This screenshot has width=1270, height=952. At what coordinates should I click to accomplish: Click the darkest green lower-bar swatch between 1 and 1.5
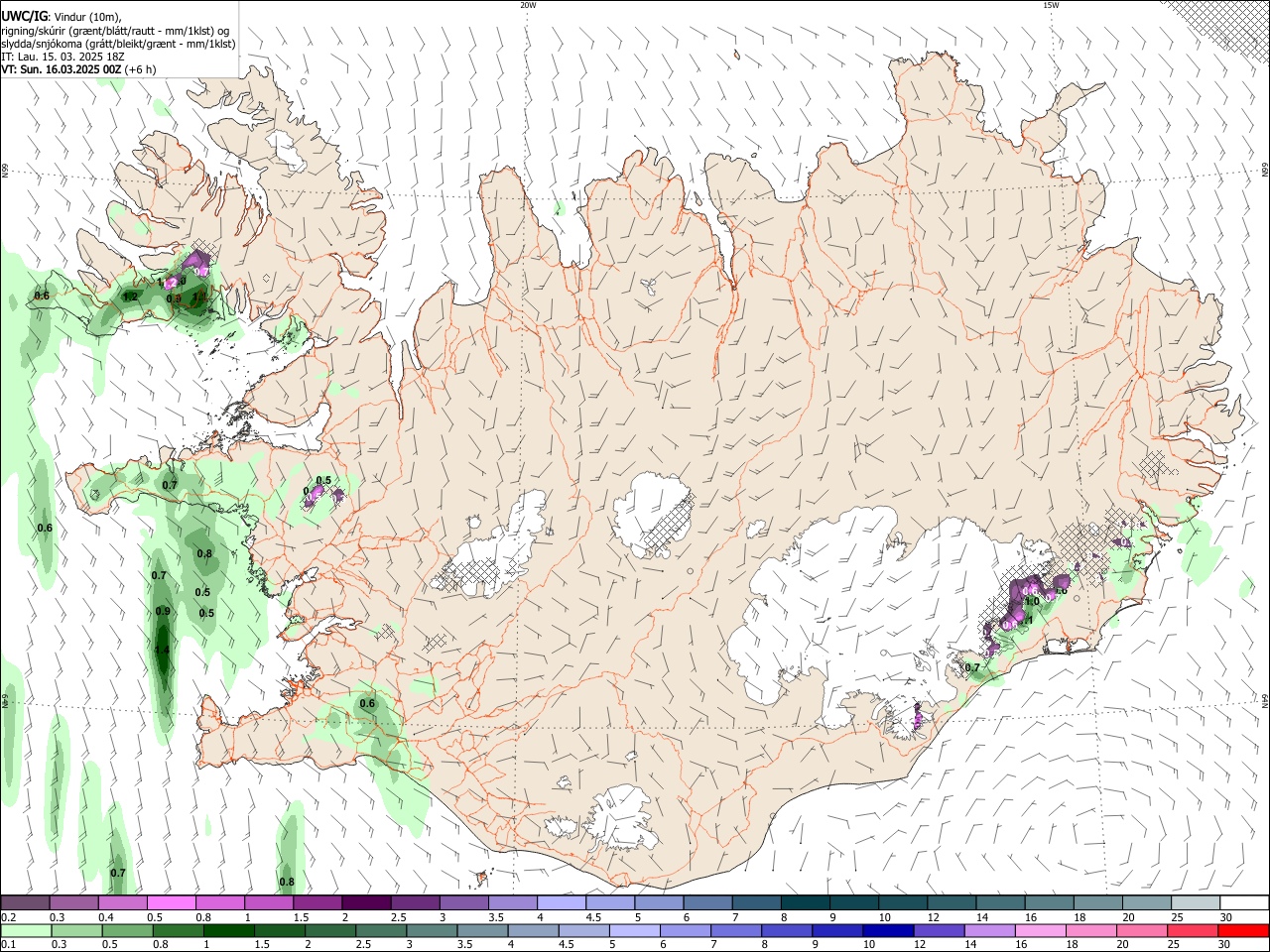[229, 931]
